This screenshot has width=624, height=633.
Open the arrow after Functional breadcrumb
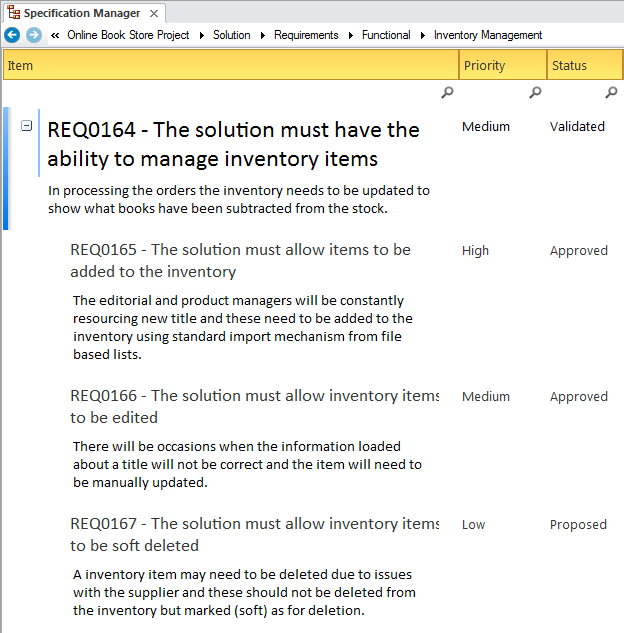pos(422,35)
